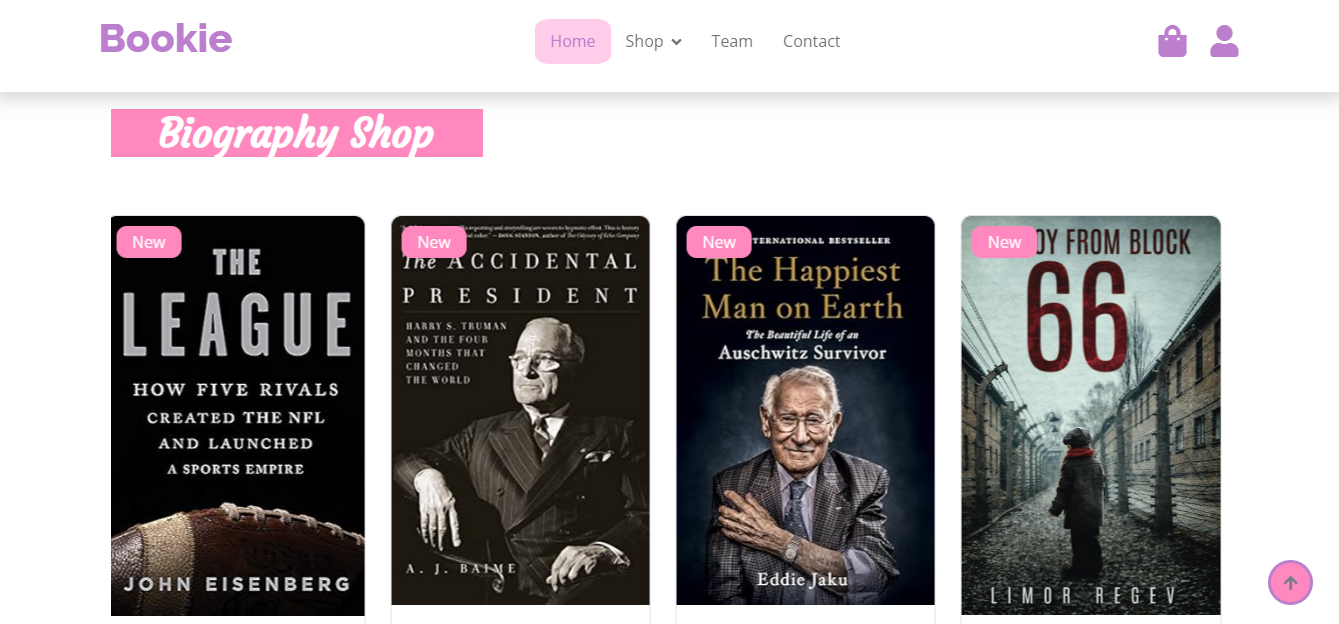The image size is (1339, 624).
Task: Click author name John Eisenberg on cover
Action: click(x=237, y=584)
